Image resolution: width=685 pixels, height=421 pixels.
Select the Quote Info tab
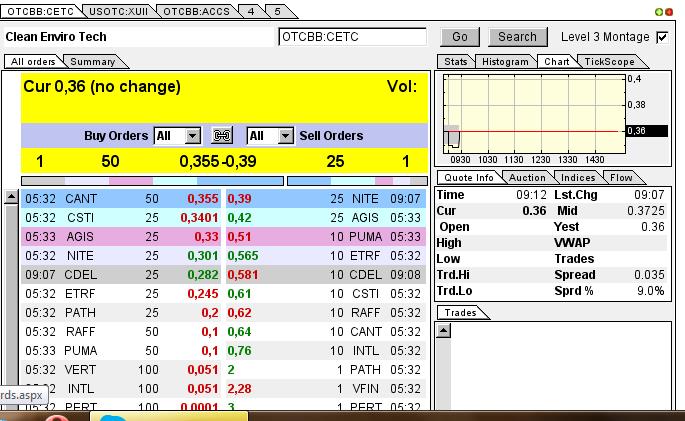point(469,178)
